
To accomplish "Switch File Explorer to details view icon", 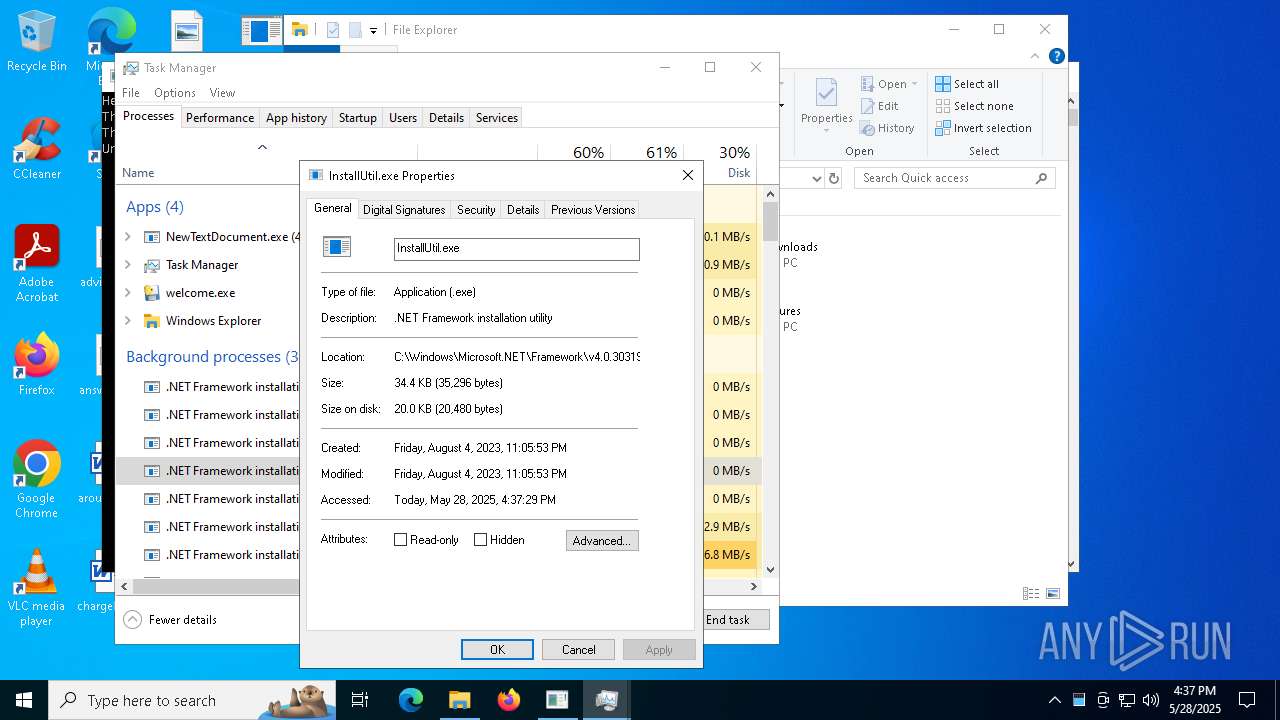I will point(1031,593).
